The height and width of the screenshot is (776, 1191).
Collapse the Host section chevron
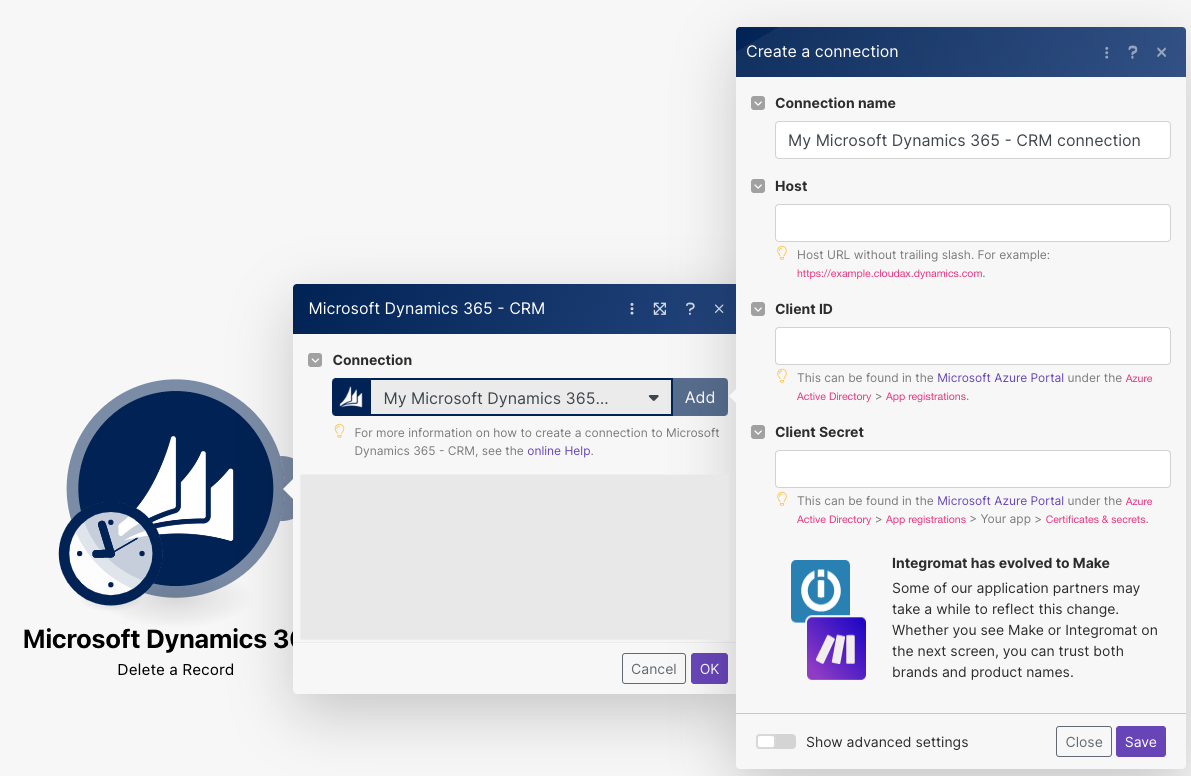coord(758,186)
